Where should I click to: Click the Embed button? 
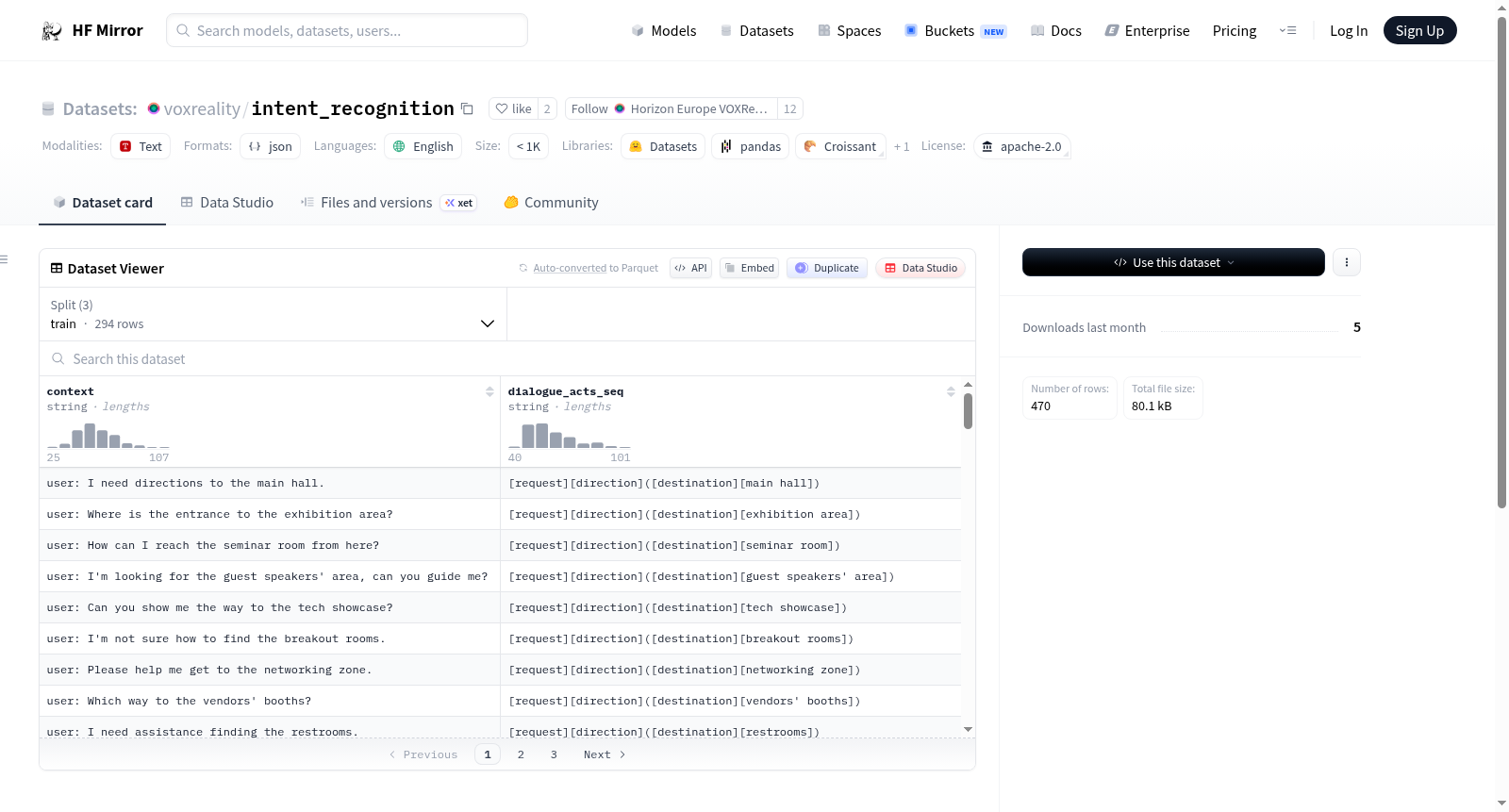[x=749, y=268]
